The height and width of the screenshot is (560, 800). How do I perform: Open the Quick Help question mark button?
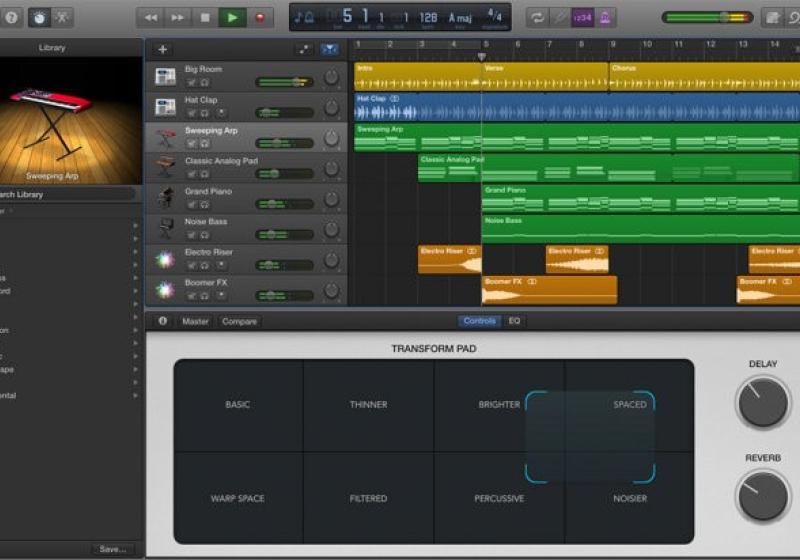pos(11,17)
